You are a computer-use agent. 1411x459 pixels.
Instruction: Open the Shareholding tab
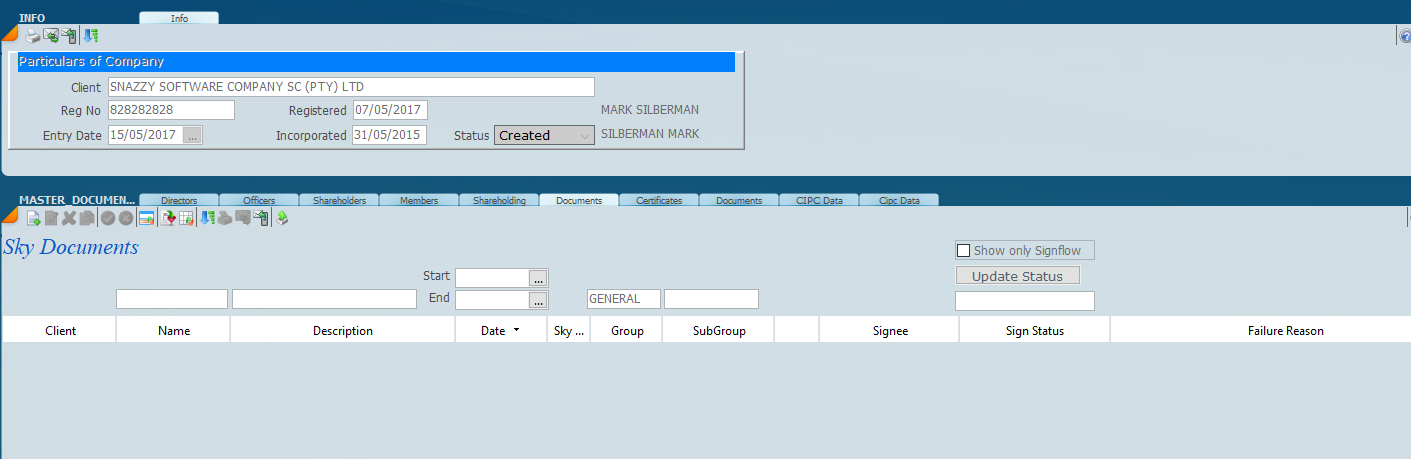[499, 200]
